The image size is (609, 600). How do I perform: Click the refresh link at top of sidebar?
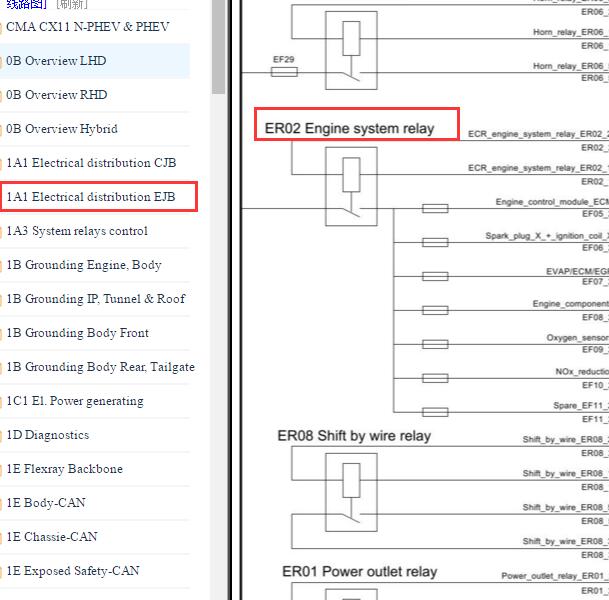(x=72, y=4)
